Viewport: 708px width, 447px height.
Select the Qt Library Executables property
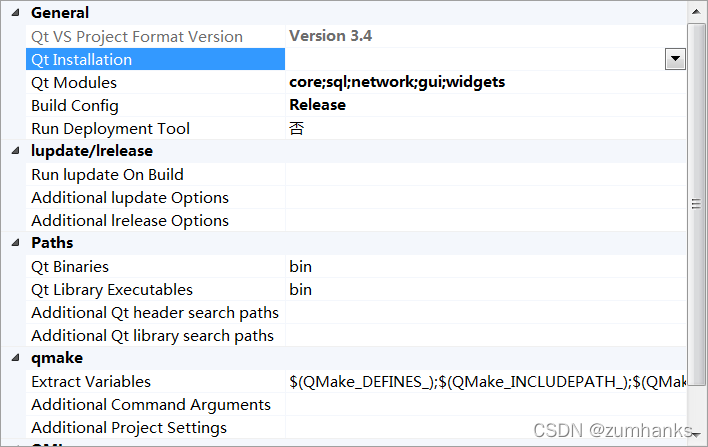point(155,289)
